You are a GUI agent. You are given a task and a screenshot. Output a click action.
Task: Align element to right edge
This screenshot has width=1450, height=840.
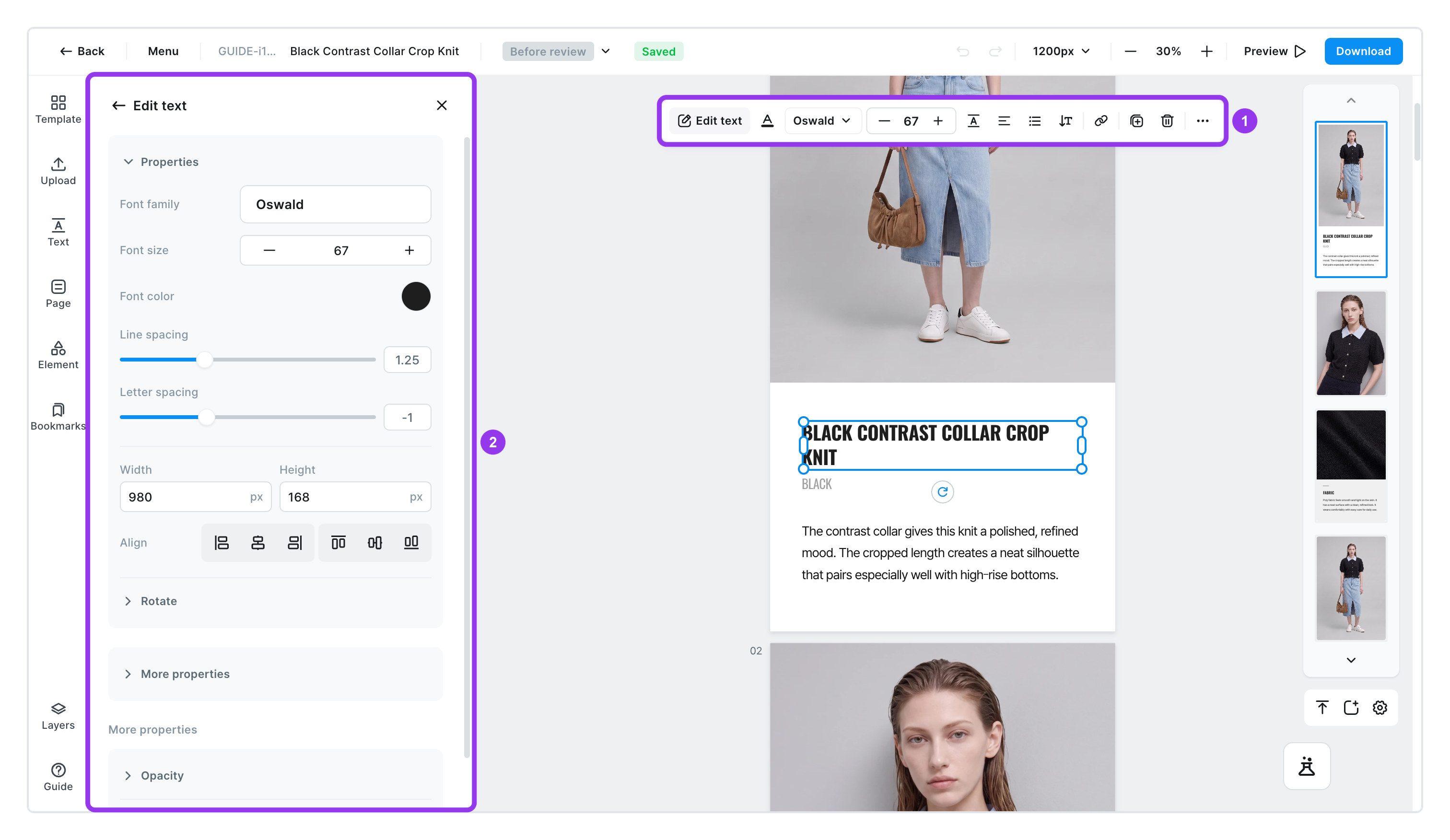click(294, 543)
